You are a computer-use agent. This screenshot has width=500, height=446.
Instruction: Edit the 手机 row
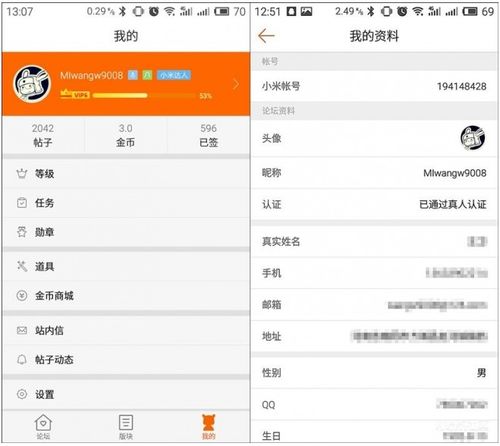click(x=374, y=273)
